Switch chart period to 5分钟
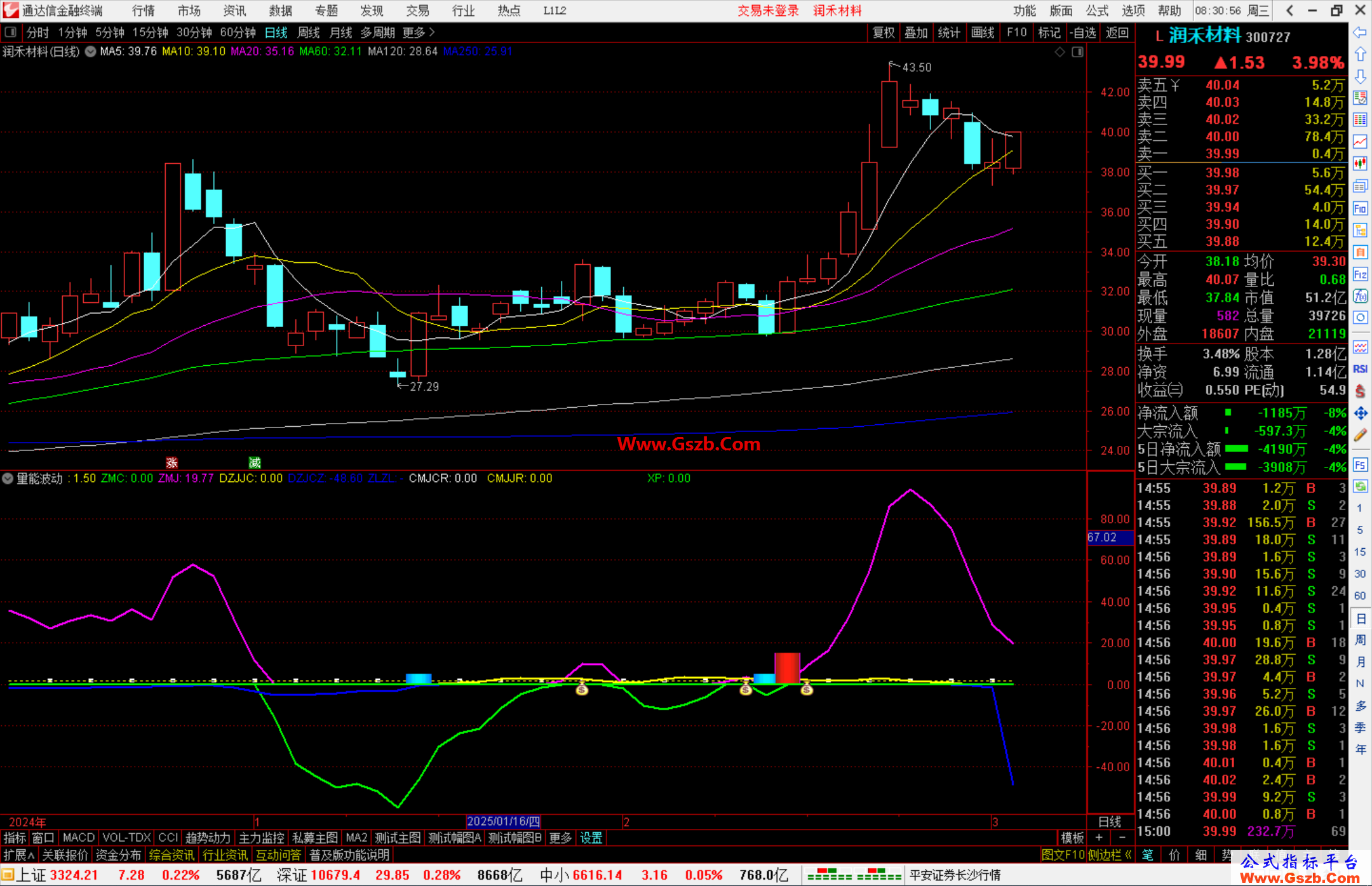 [110, 32]
